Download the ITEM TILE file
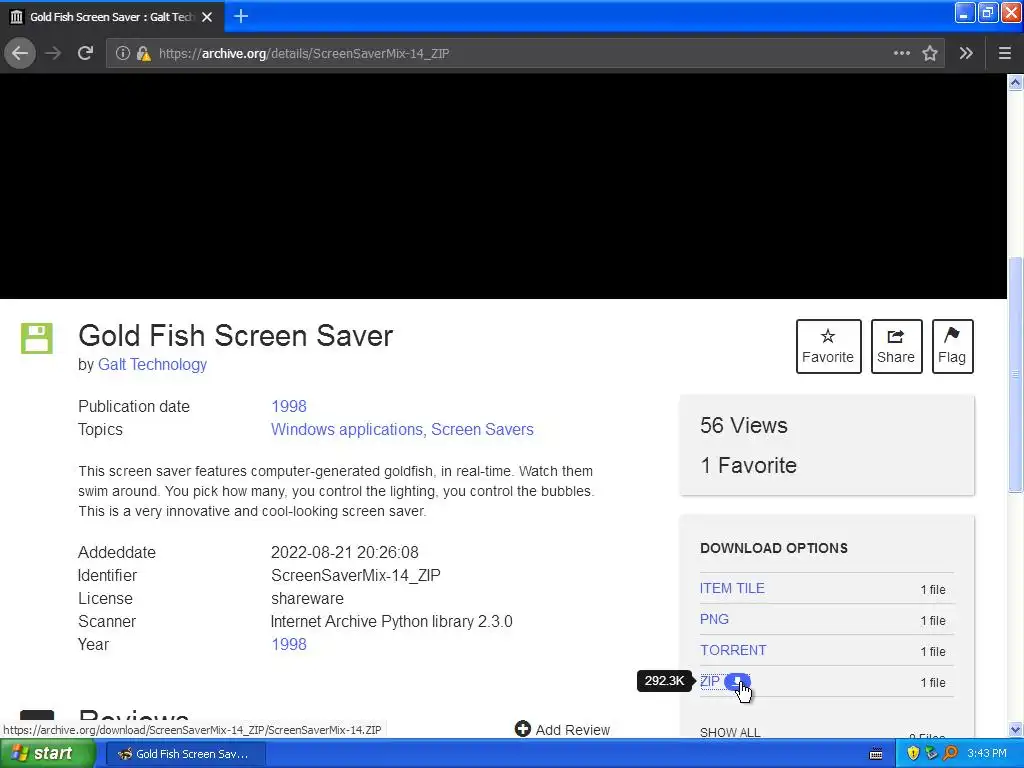The height and width of the screenshot is (768, 1024). (x=732, y=588)
